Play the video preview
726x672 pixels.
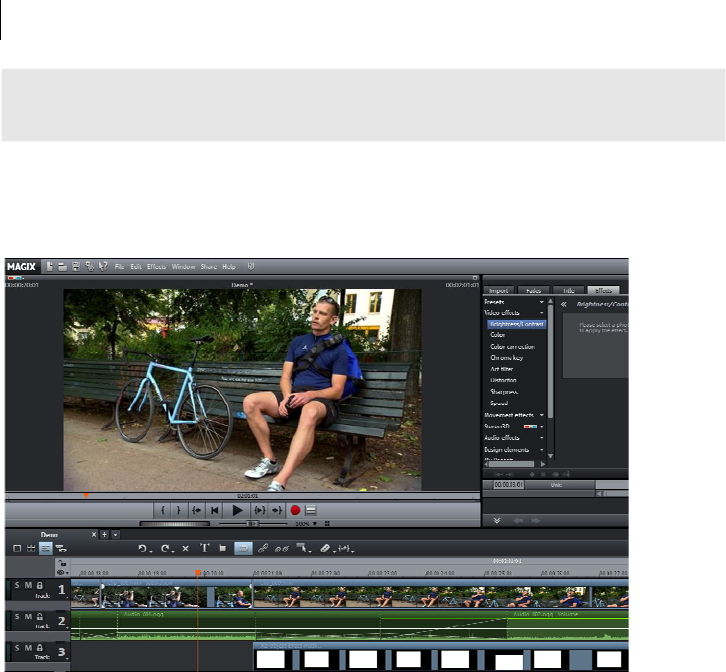(x=237, y=510)
